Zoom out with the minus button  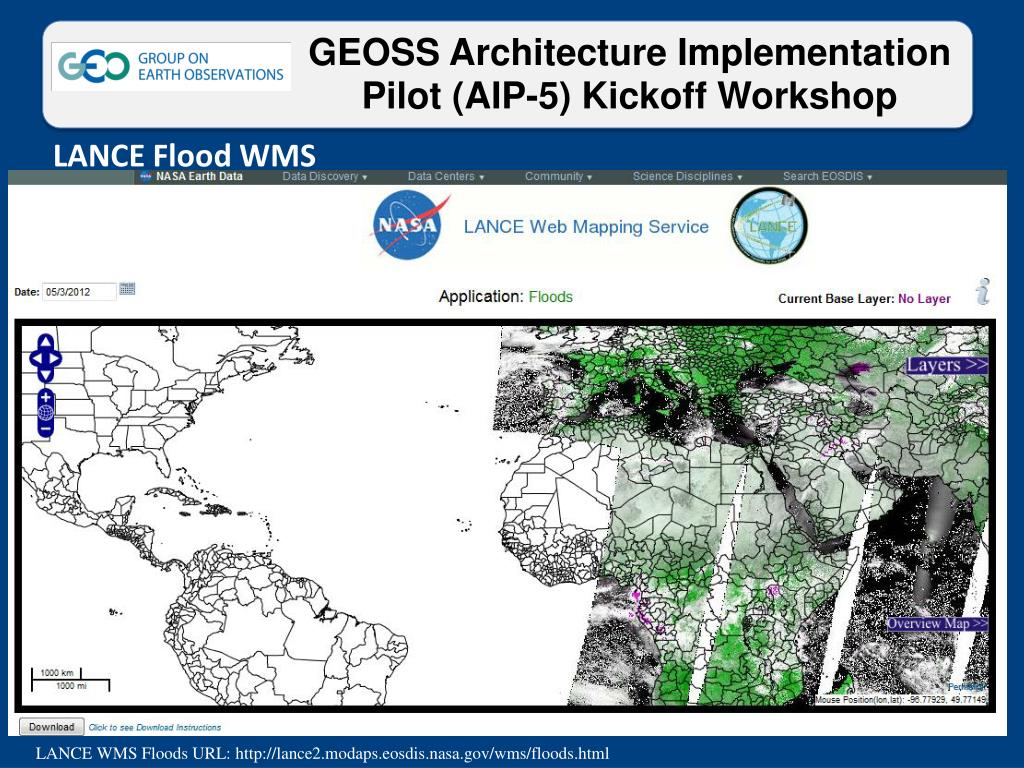pos(45,429)
